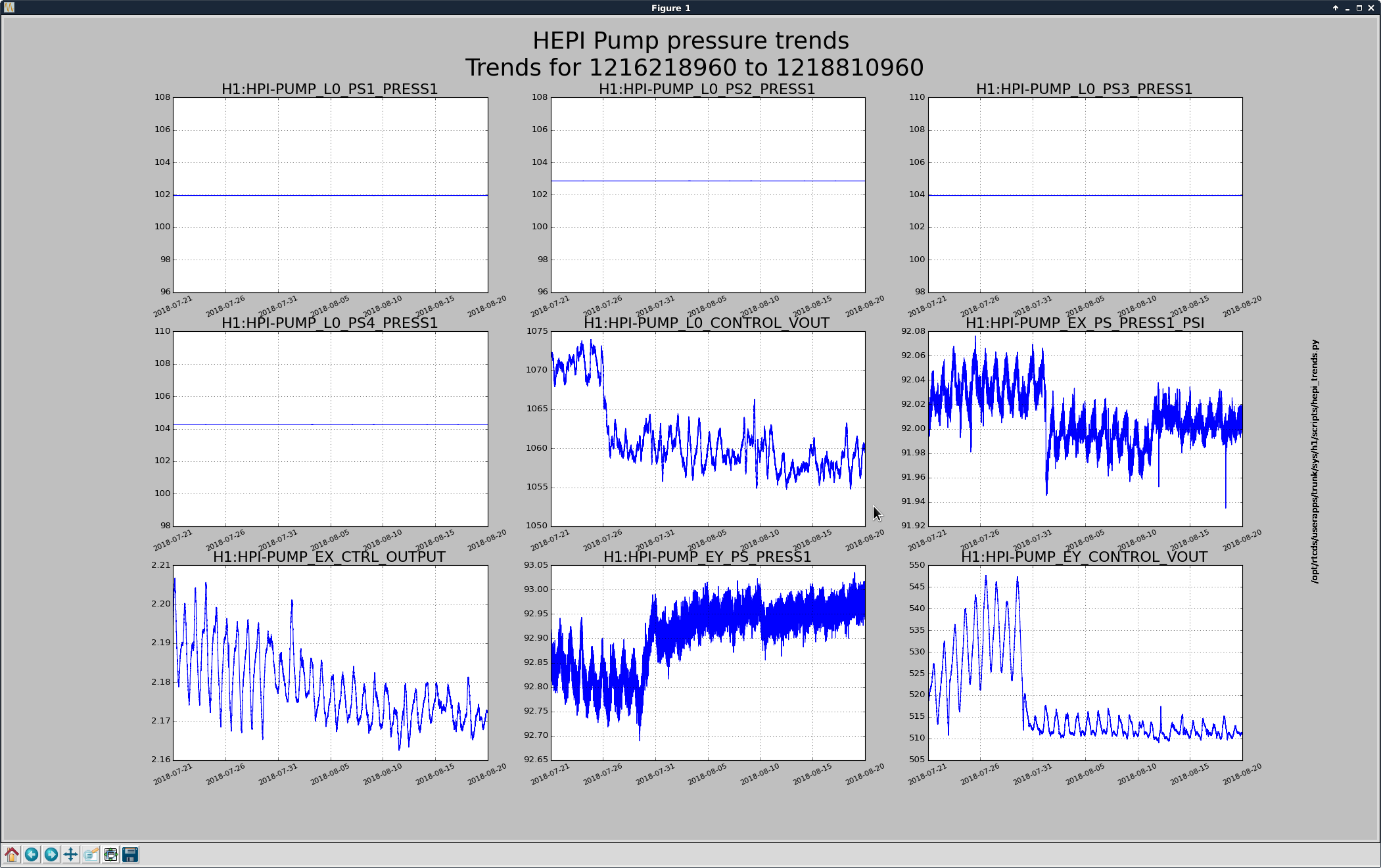The image size is (1381, 868).
Task: Click the upward arrow title bar button
Action: [x=1335, y=8]
